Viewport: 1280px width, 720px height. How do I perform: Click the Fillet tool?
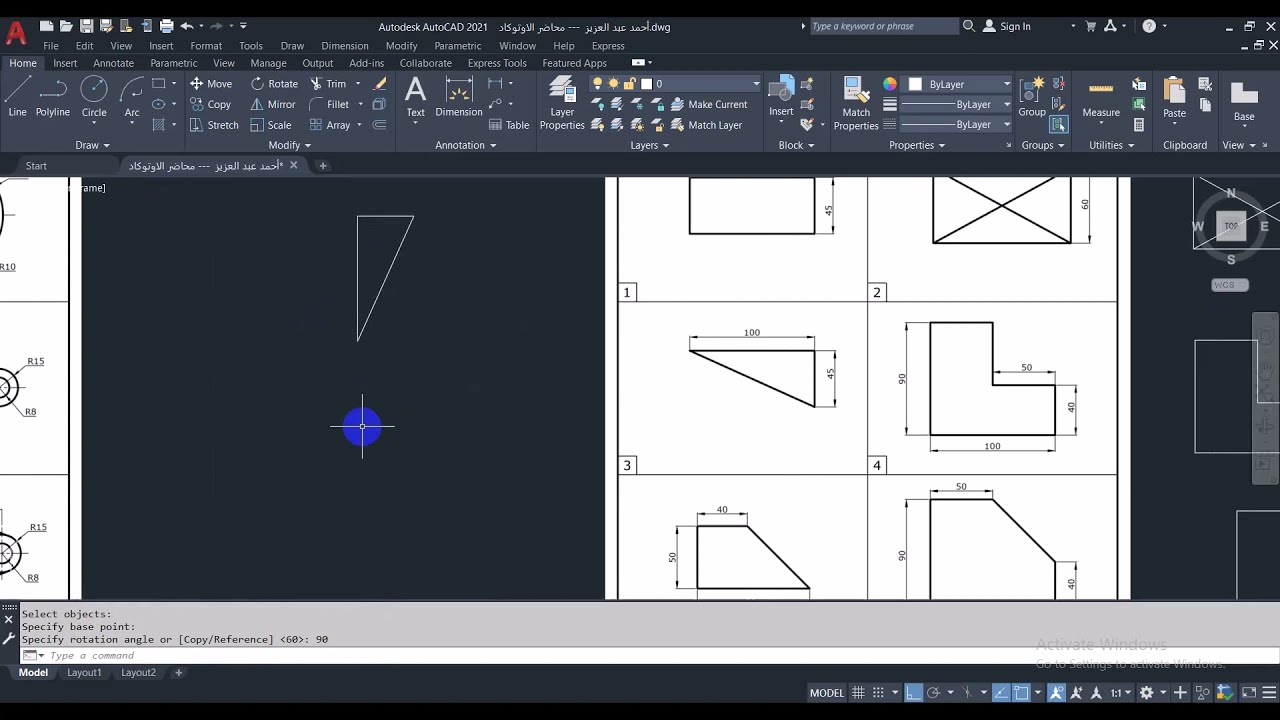coord(330,104)
